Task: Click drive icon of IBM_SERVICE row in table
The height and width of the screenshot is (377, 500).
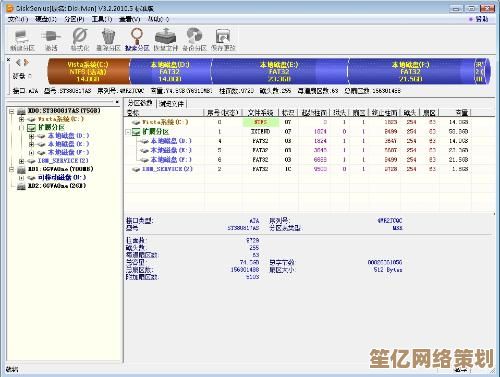Action: (x=136, y=170)
